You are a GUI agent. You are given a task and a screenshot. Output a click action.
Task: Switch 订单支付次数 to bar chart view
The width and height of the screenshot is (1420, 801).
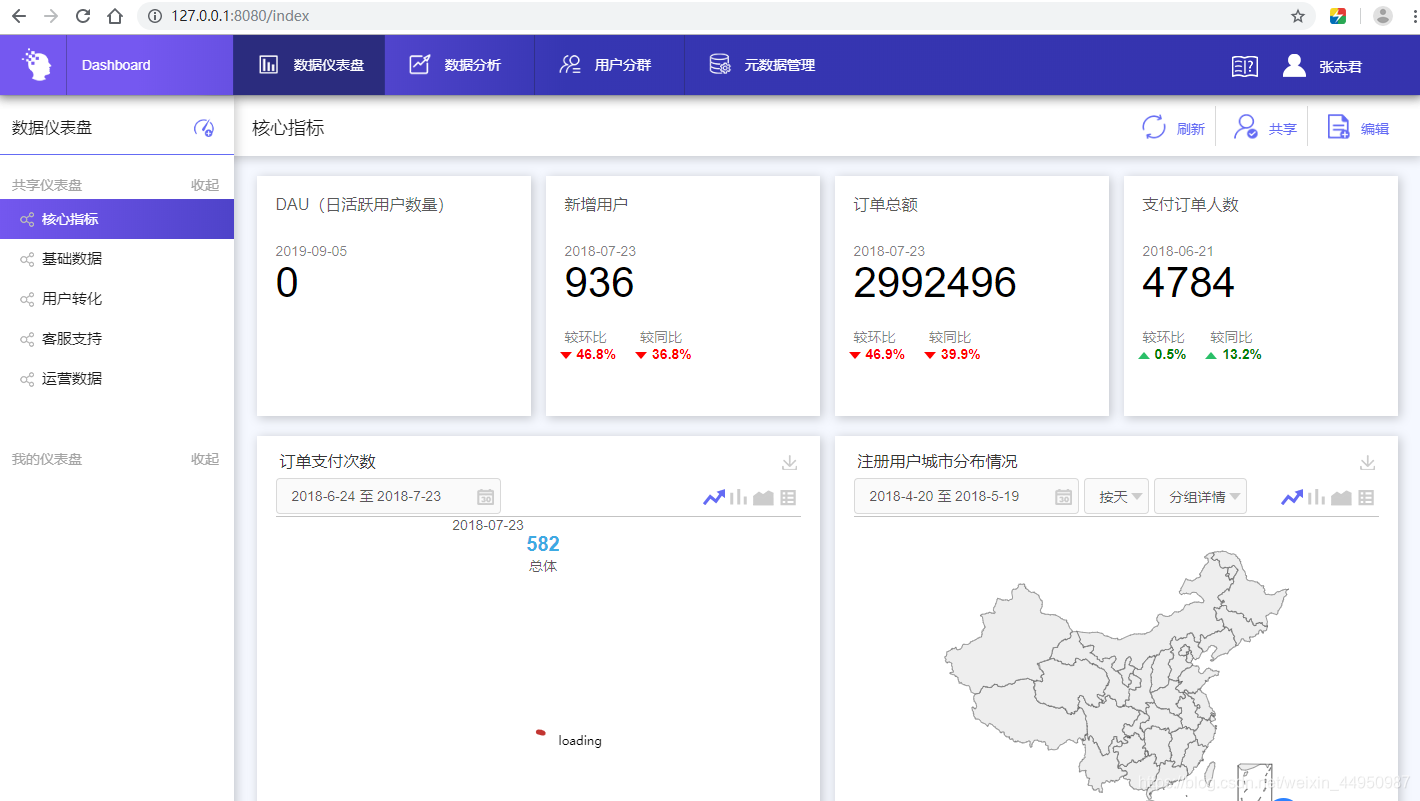click(739, 497)
